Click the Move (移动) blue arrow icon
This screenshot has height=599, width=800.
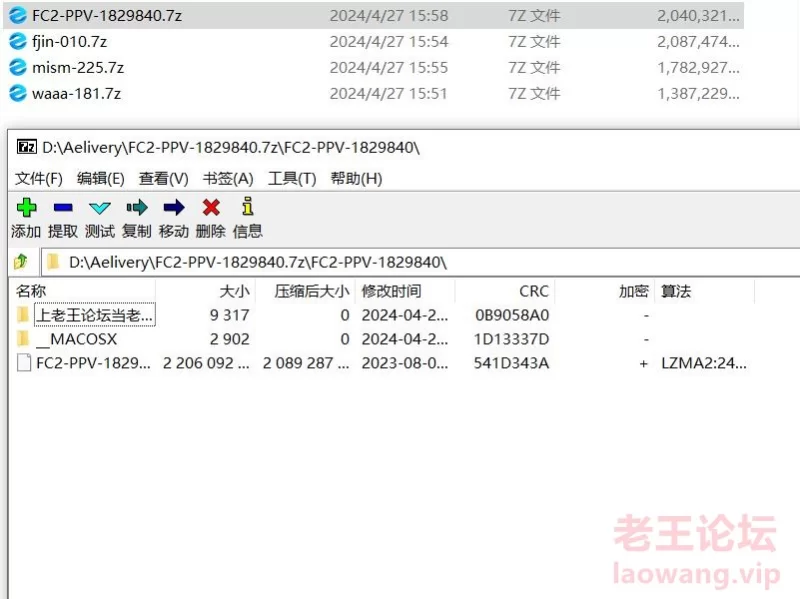[x=174, y=207]
